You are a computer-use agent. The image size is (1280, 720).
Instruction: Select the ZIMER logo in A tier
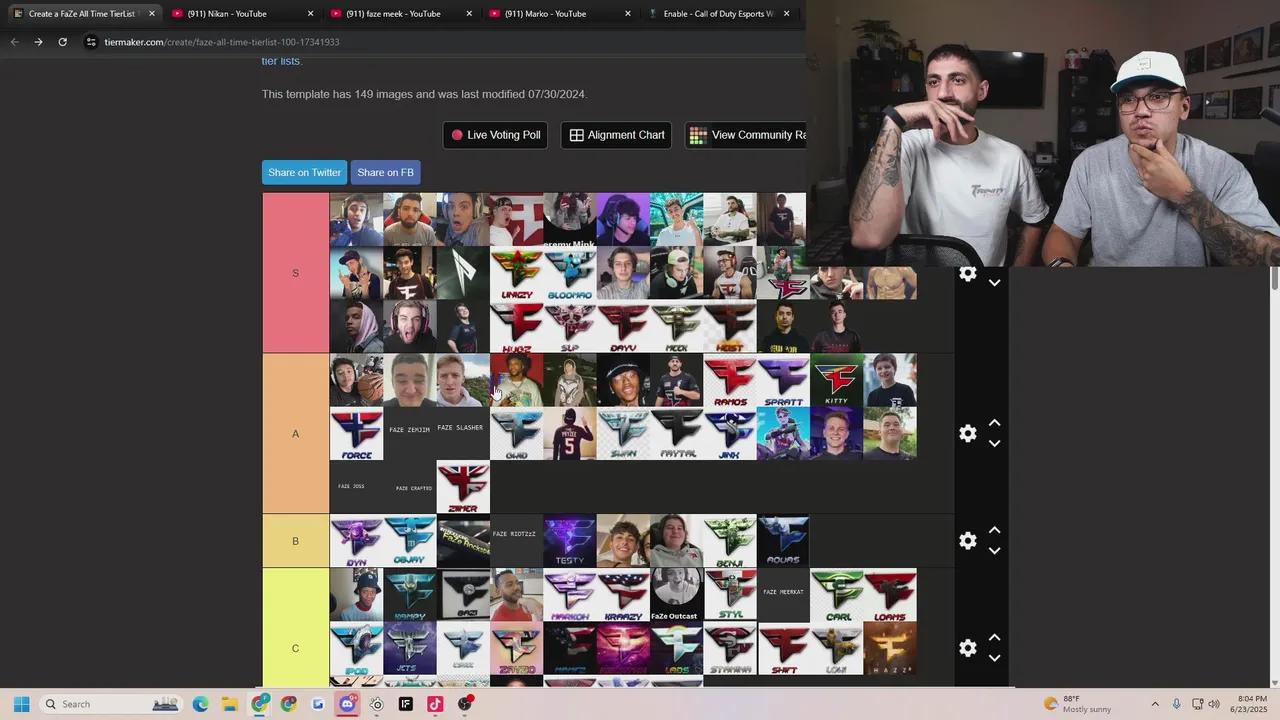pyautogui.click(x=463, y=487)
